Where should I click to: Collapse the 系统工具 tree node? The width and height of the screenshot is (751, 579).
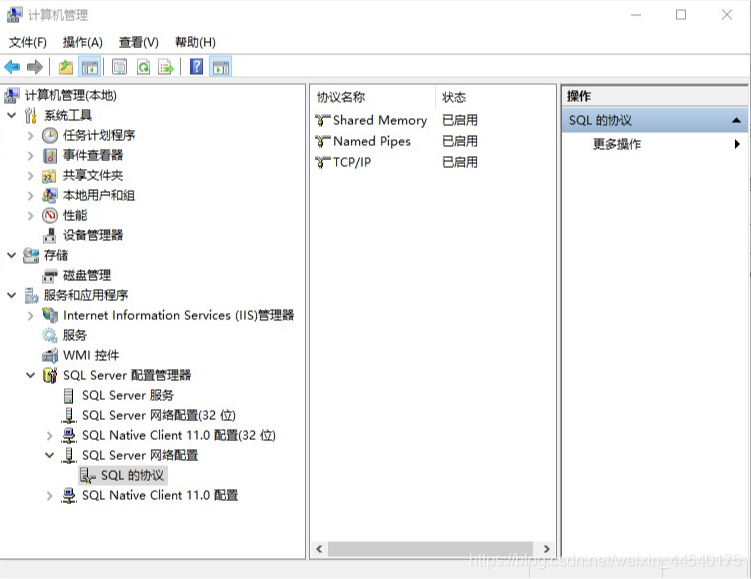point(11,115)
